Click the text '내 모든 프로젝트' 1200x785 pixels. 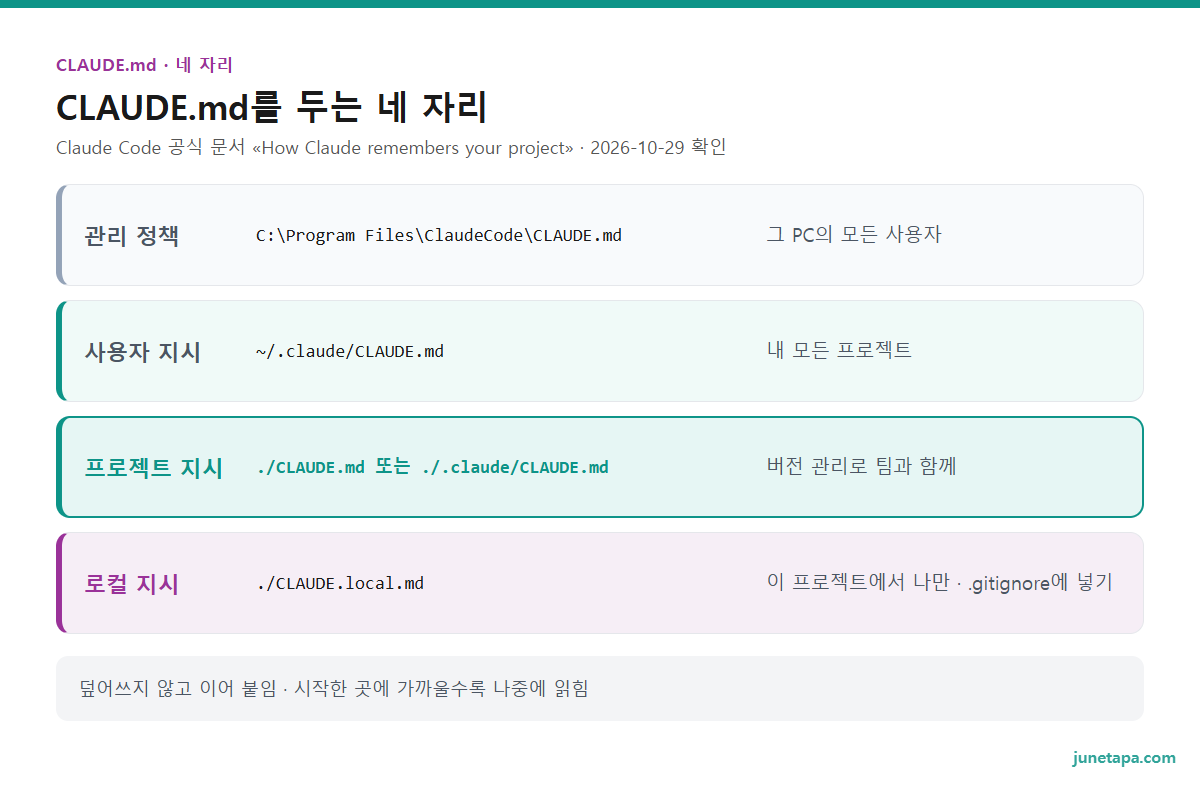tap(839, 351)
